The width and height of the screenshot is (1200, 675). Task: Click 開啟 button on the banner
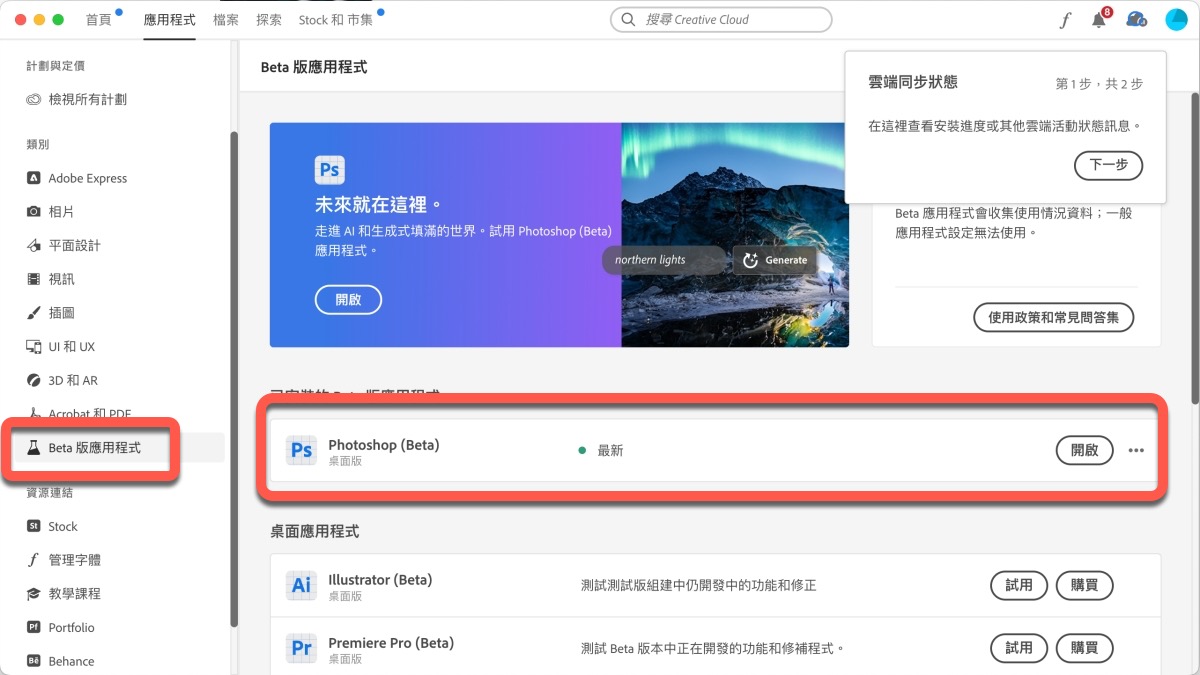point(348,299)
